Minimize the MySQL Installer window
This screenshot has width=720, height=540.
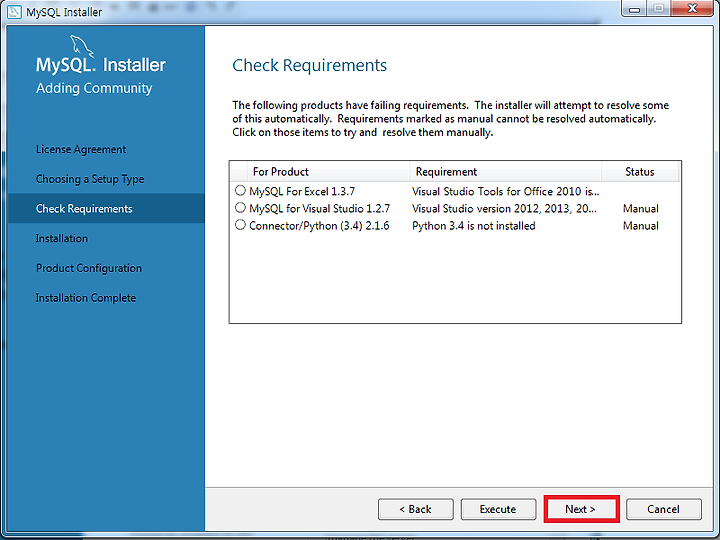(x=635, y=9)
